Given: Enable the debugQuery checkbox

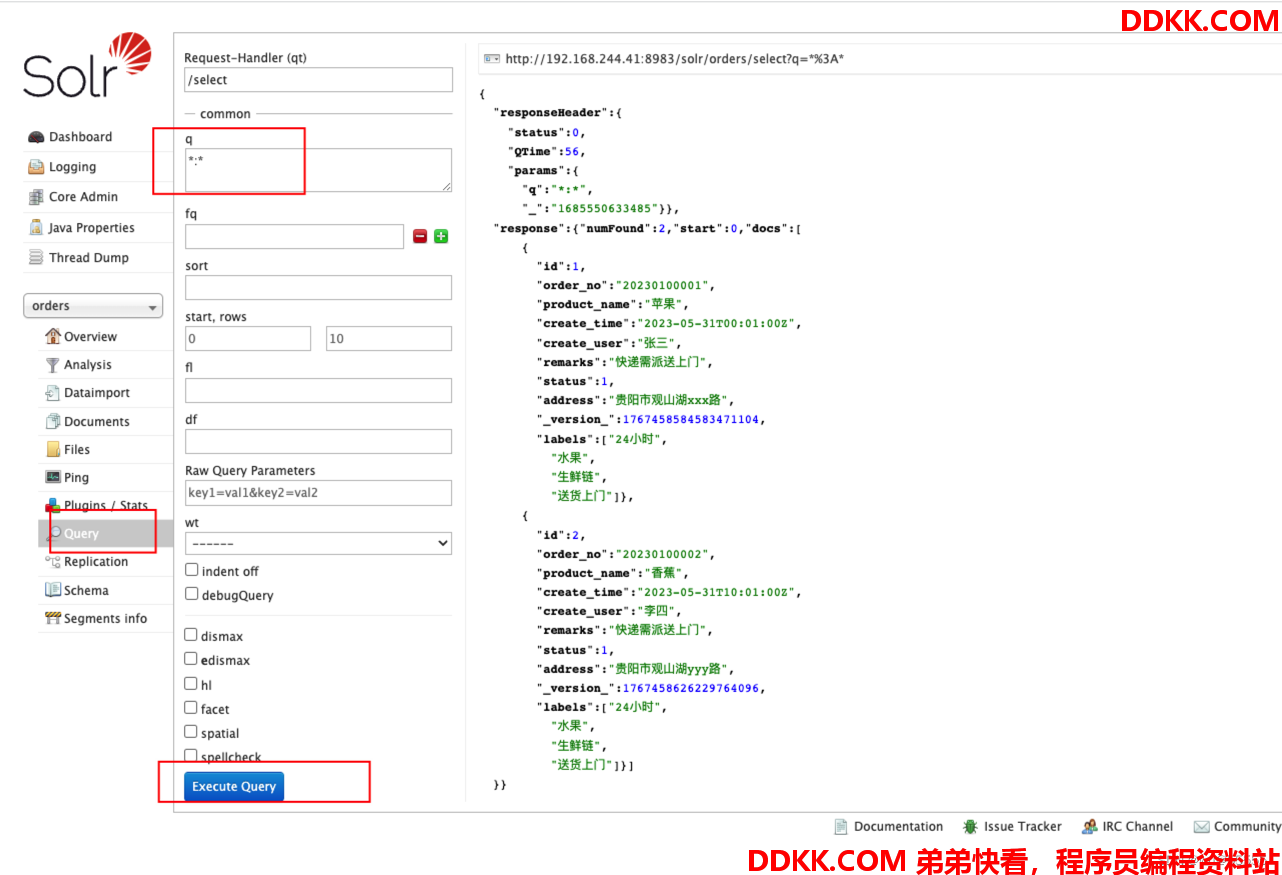Looking at the screenshot, I should tap(191, 594).
